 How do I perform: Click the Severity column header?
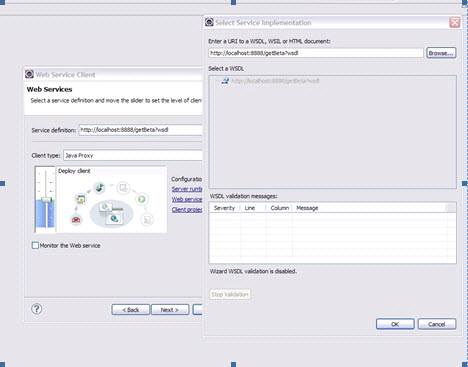[224, 208]
